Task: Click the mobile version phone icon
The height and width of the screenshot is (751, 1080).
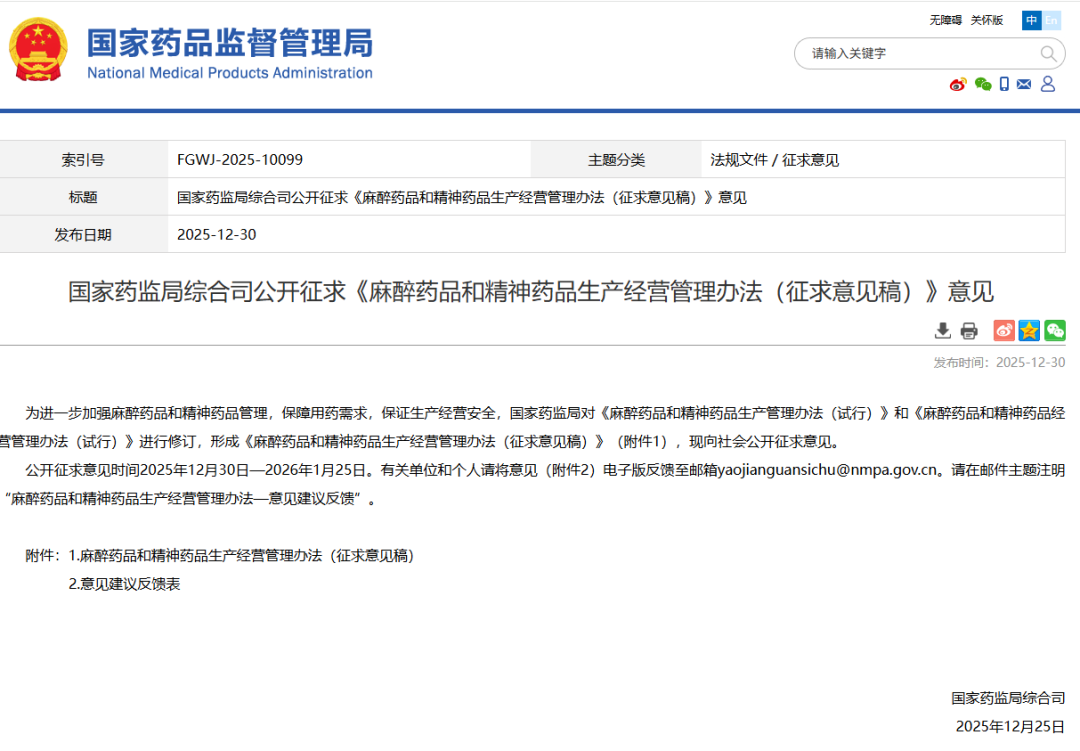Action: point(1004,84)
